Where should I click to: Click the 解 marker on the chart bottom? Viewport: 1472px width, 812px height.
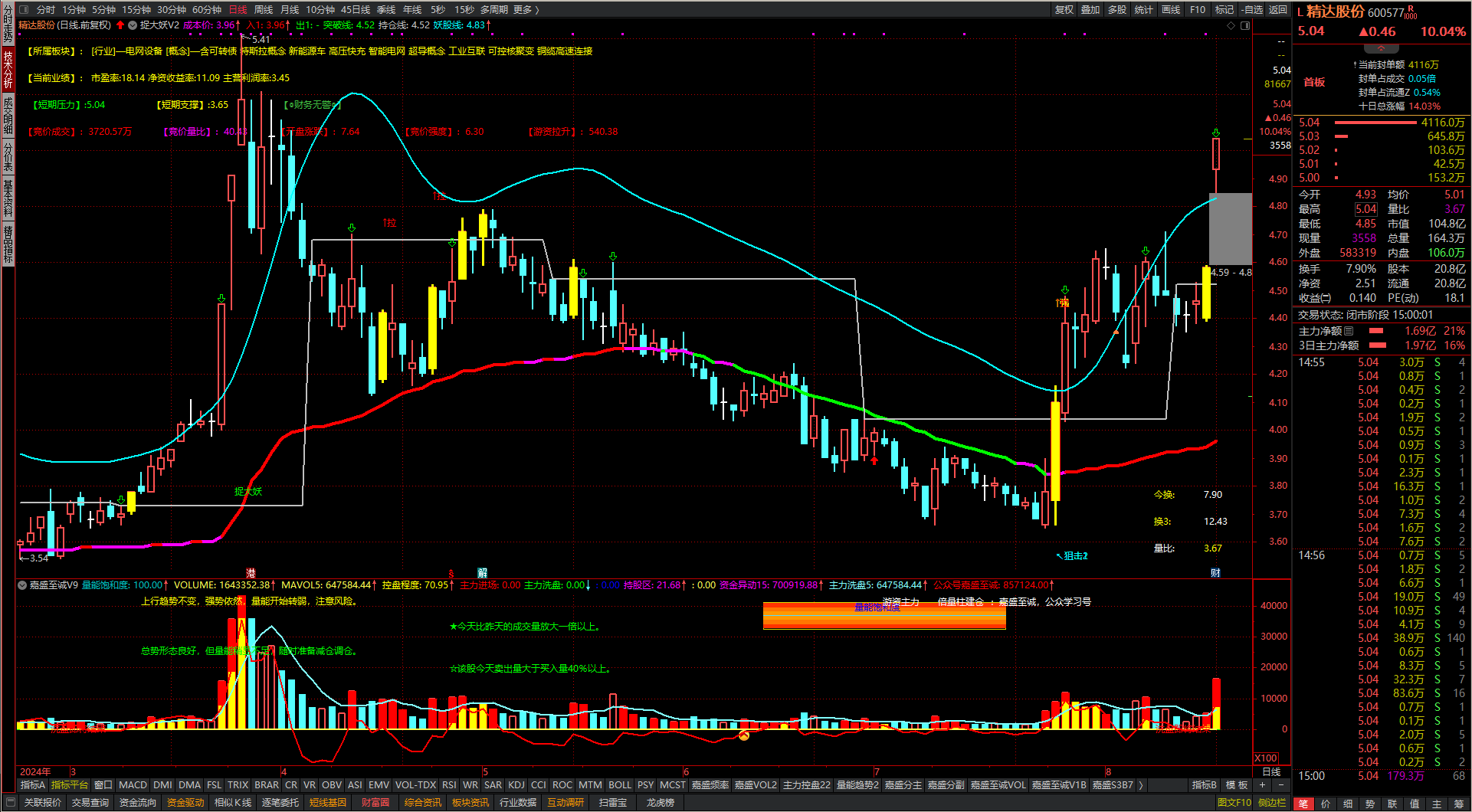(x=482, y=572)
